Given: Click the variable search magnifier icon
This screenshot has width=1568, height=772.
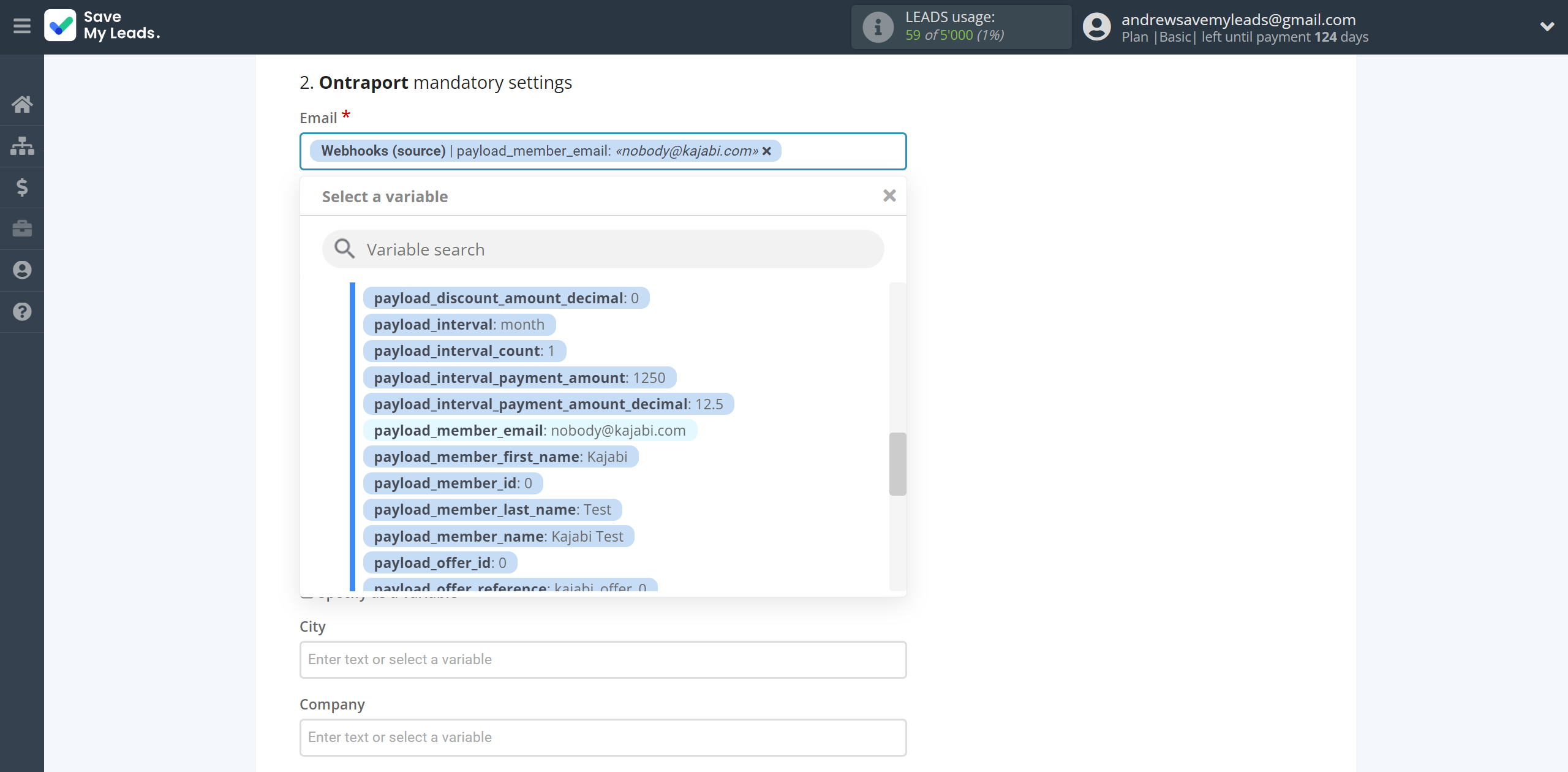Looking at the screenshot, I should pos(344,249).
